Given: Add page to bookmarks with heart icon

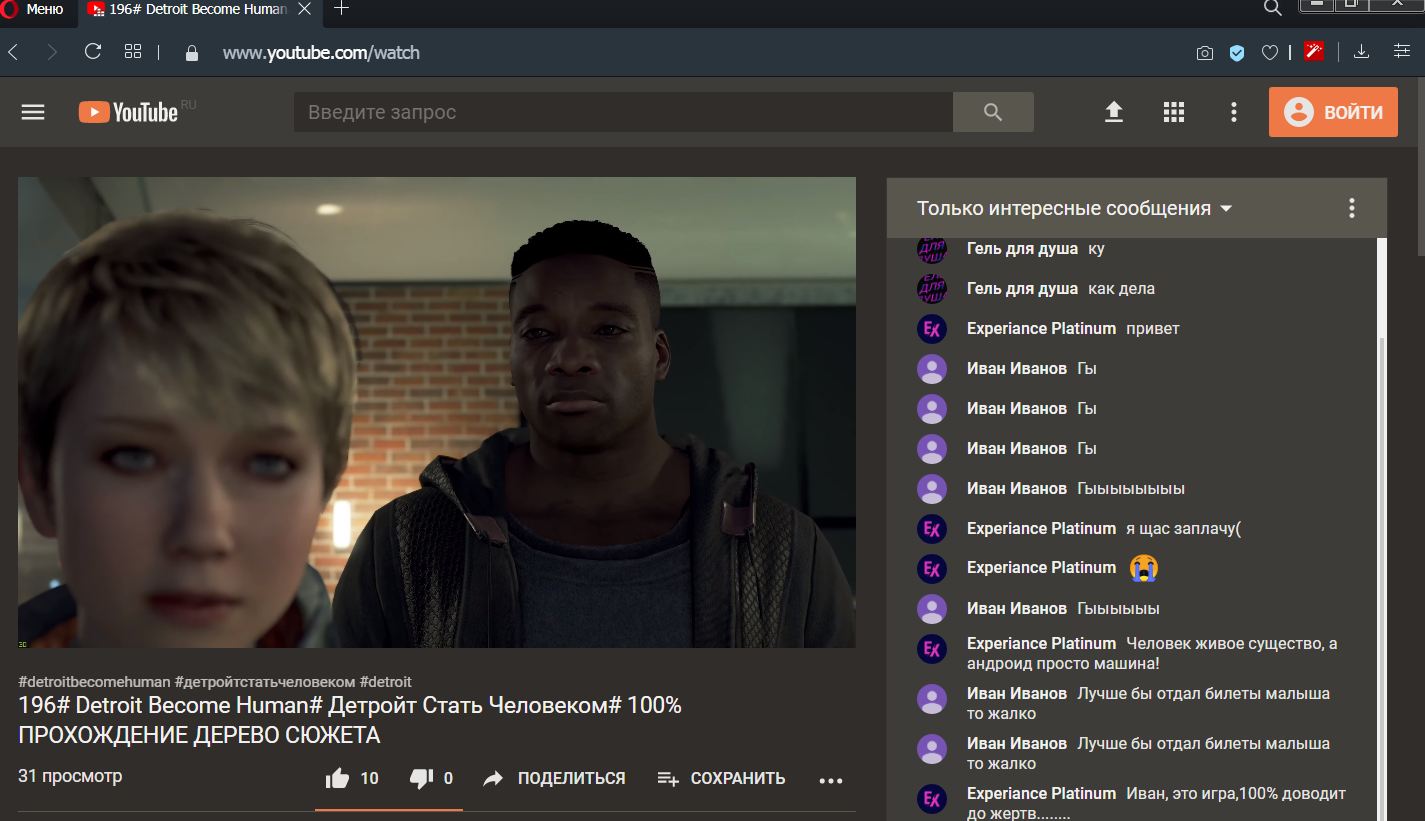Looking at the screenshot, I should pos(1269,53).
